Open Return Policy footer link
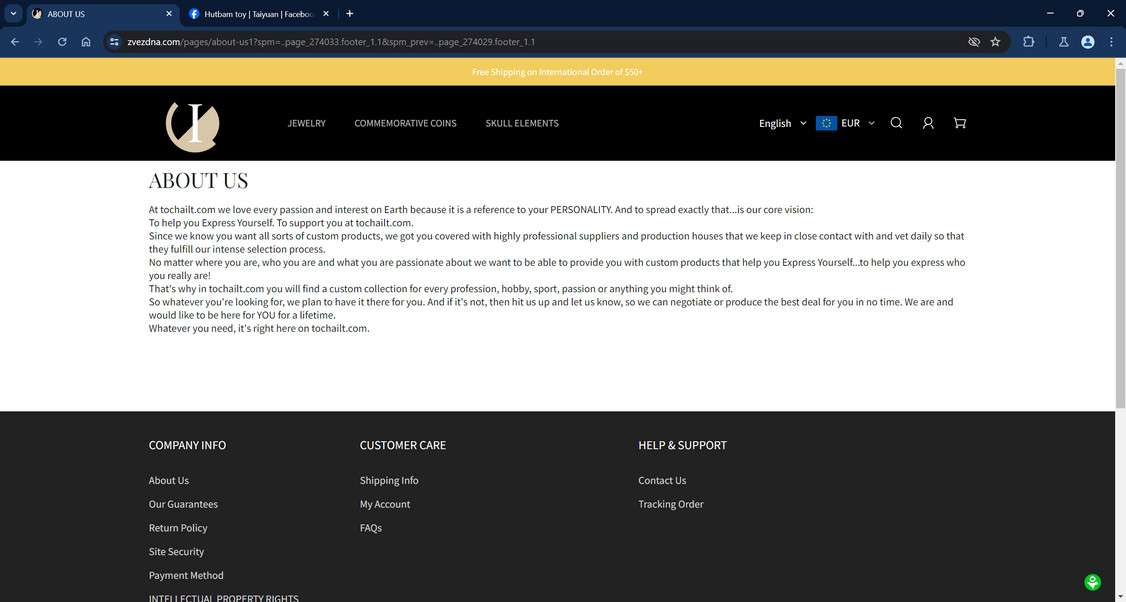Viewport: 1126px width, 602px height. [178, 527]
